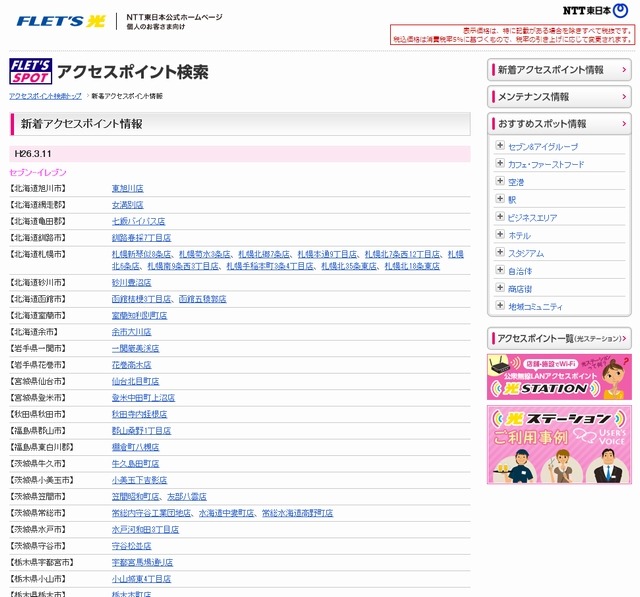Open the 小美玉下吉影店 store link
This screenshot has width=640, height=597.
tap(139, 480)
